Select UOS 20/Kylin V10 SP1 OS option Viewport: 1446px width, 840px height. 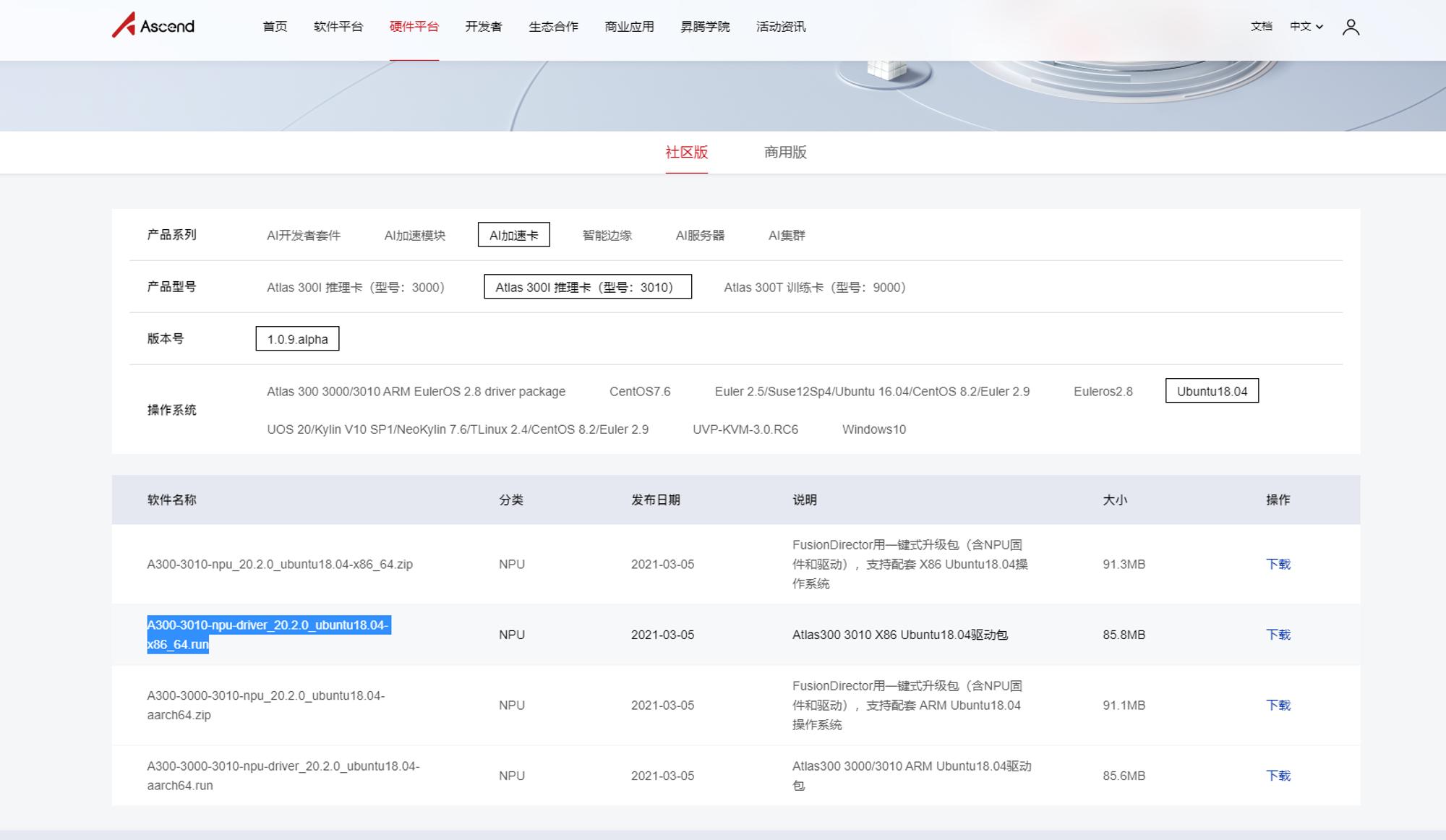point(458,429)
